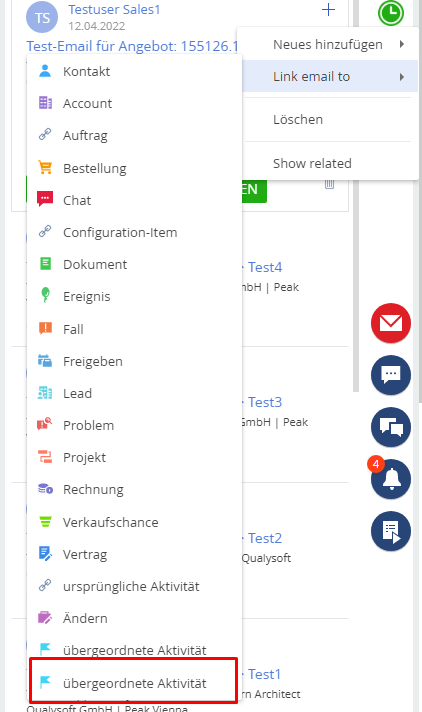Open the business process tasks icon
The width and height of the screenshot is (422, 712).
tap(391, 531)
